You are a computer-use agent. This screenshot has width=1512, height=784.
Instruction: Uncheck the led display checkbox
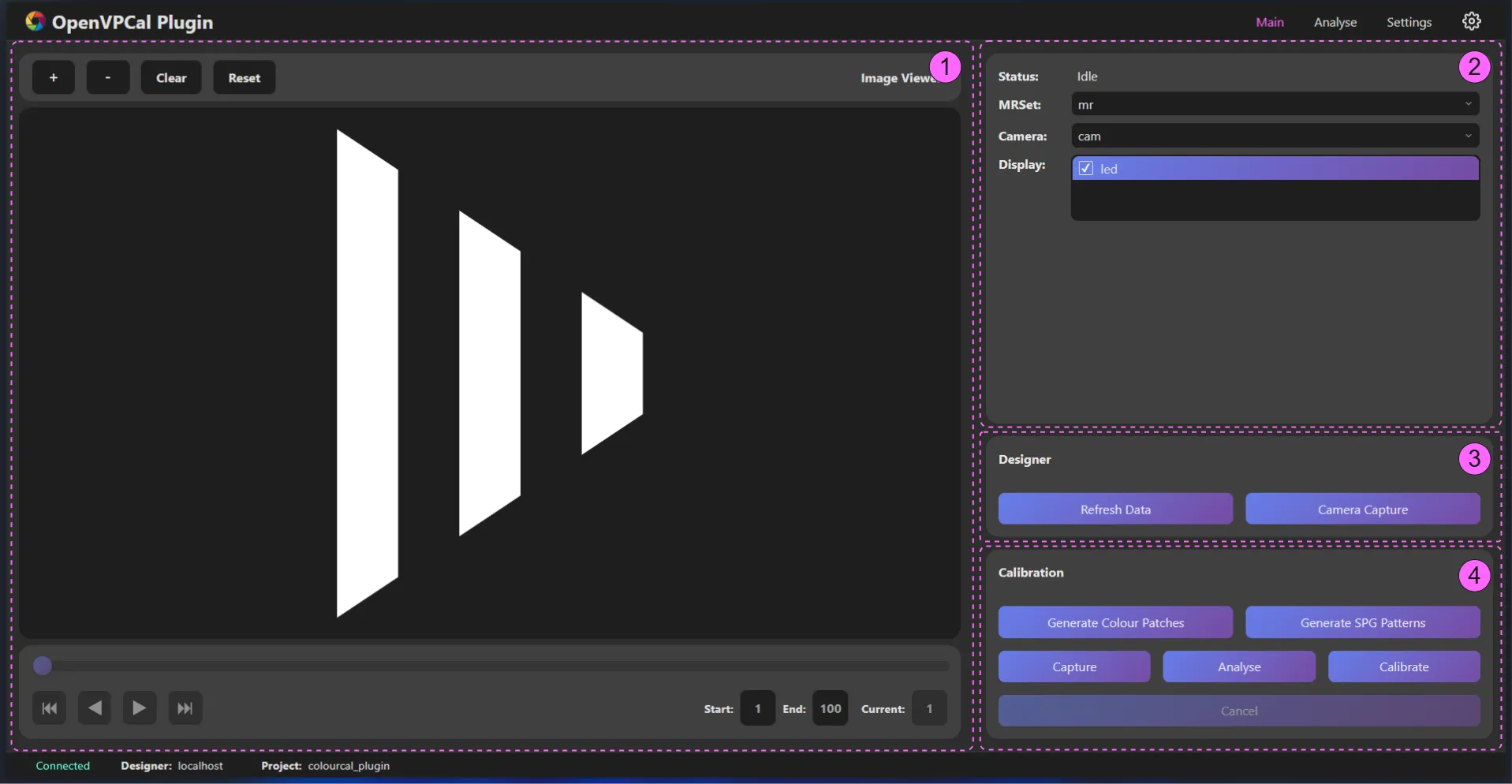point(1086,168)
